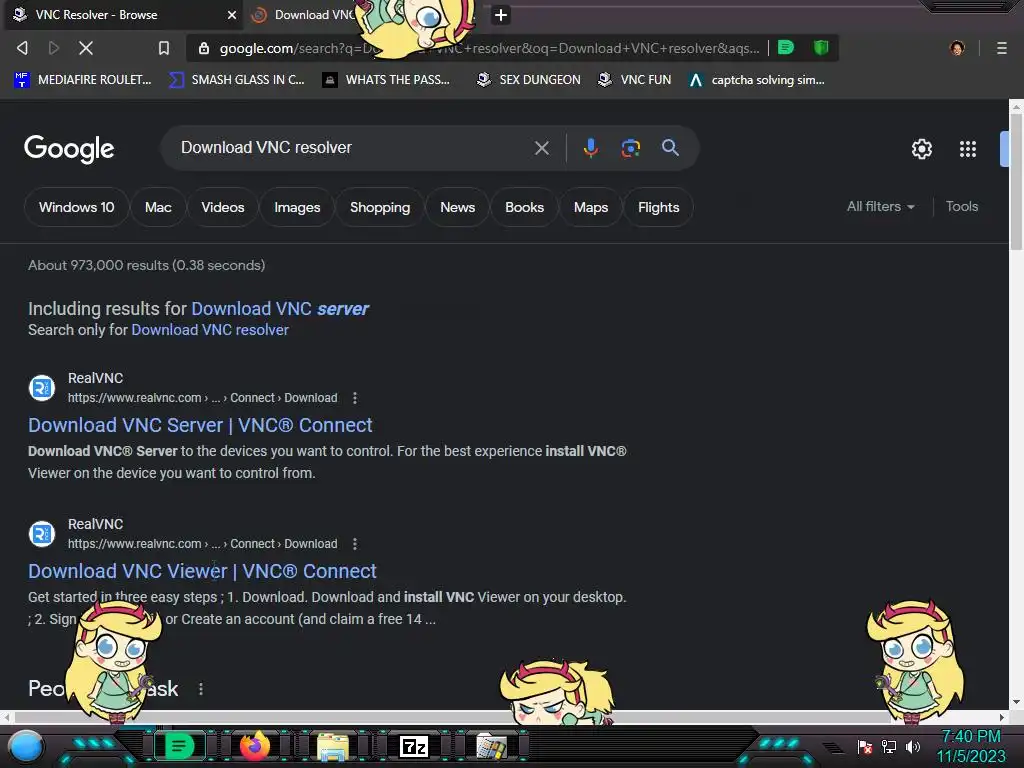Screen dimensions: 1024x768
Task: Click the horizontal scrollbar at page bottom
Action: (504, 717)
